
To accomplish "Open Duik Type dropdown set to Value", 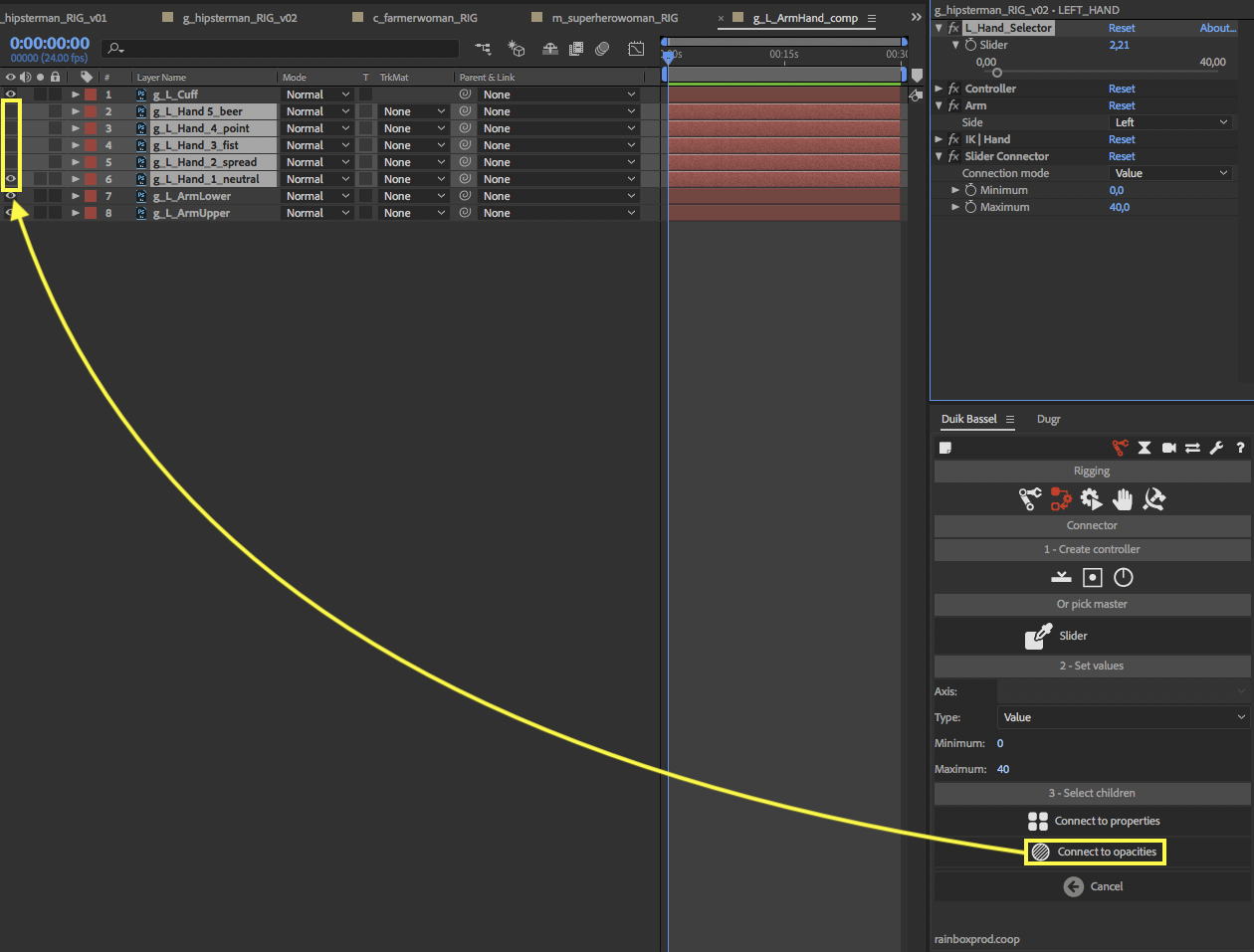I will point(1124,717).
